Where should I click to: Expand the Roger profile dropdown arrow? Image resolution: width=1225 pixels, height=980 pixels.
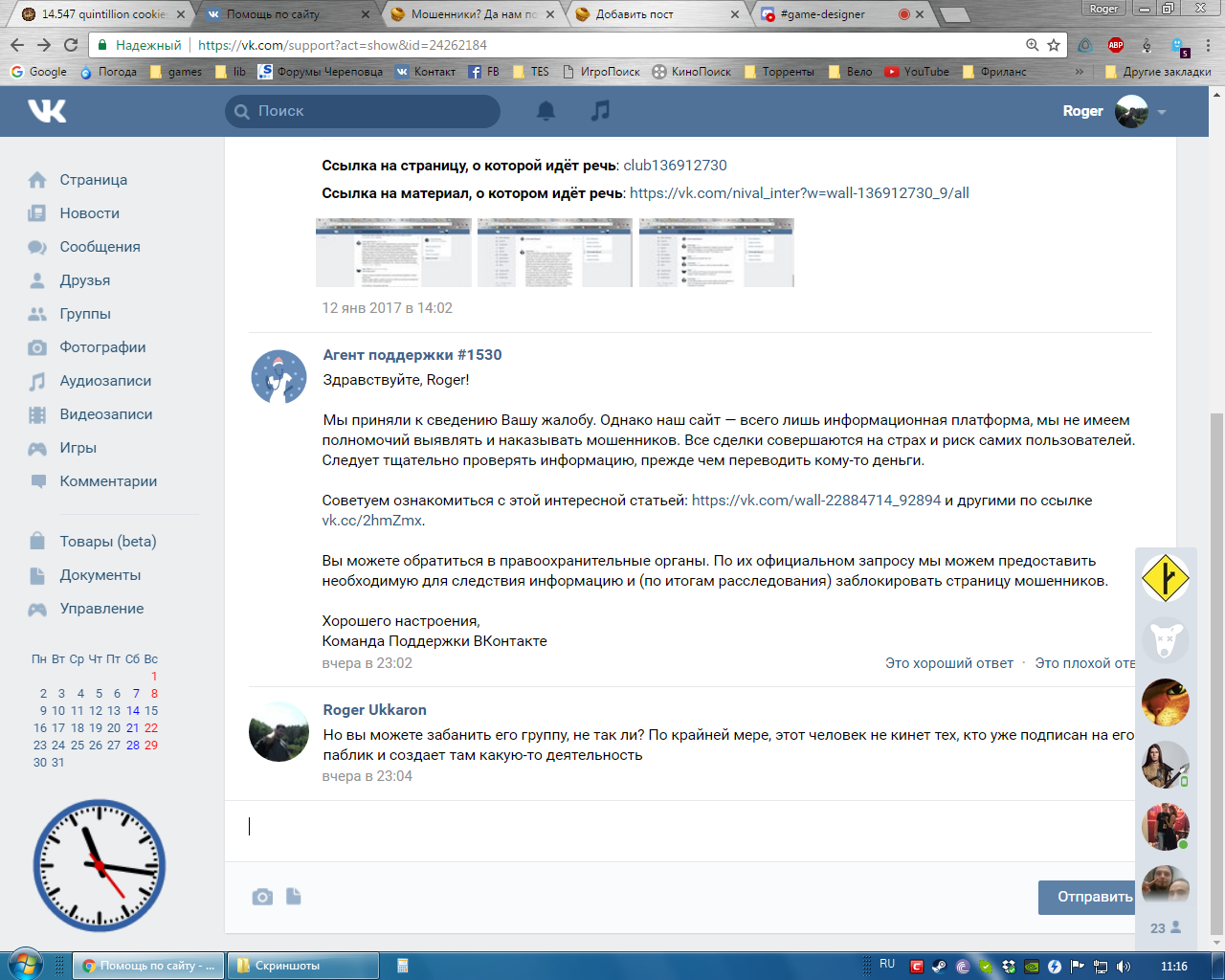[1162, 112]
